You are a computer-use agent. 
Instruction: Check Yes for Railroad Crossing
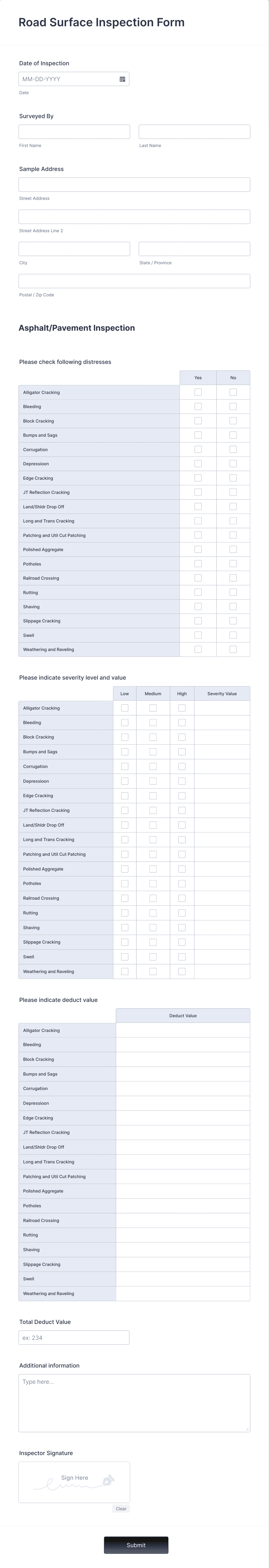pos(198,578)
